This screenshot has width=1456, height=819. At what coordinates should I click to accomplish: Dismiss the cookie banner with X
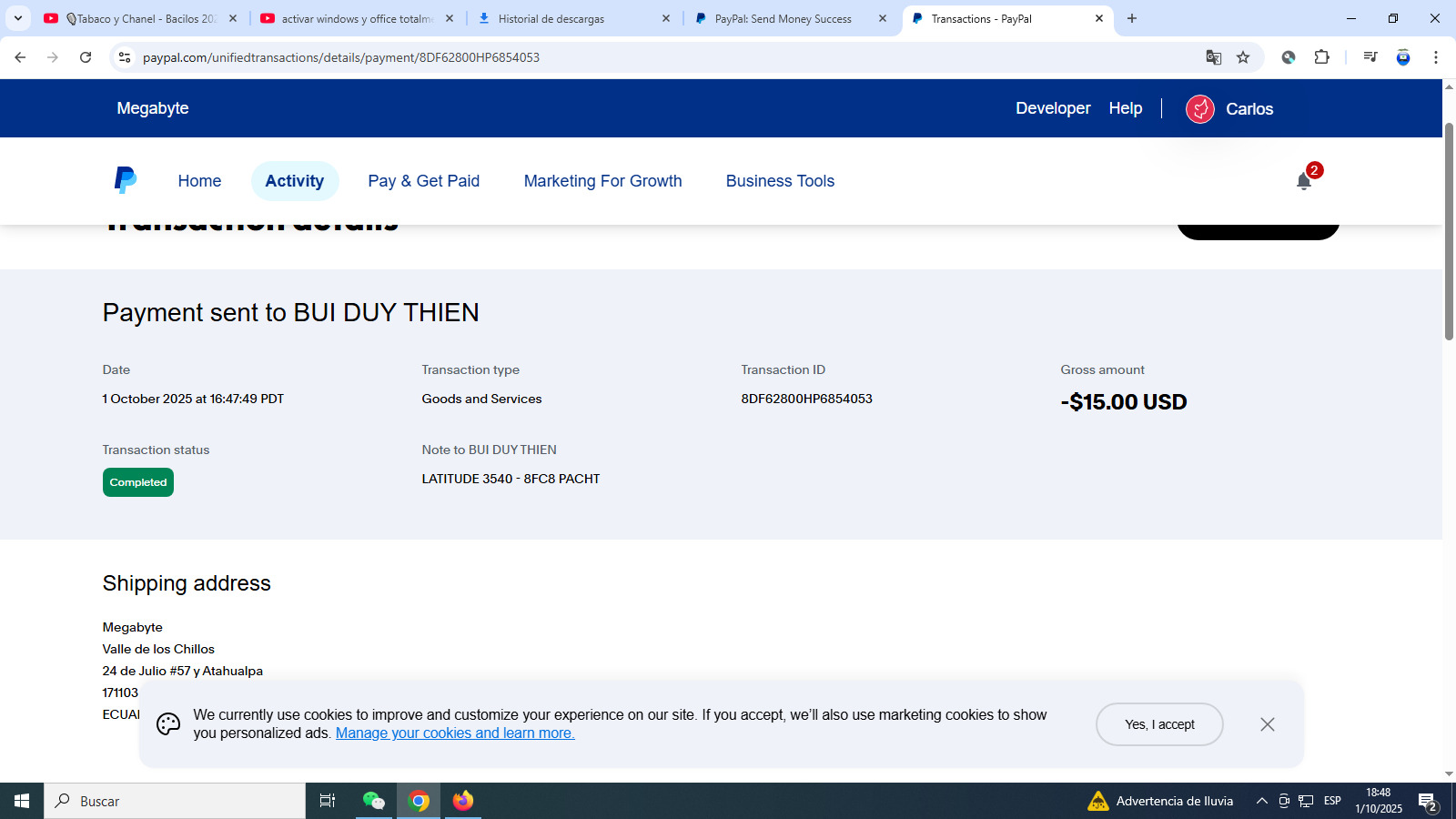(1267, 724)
